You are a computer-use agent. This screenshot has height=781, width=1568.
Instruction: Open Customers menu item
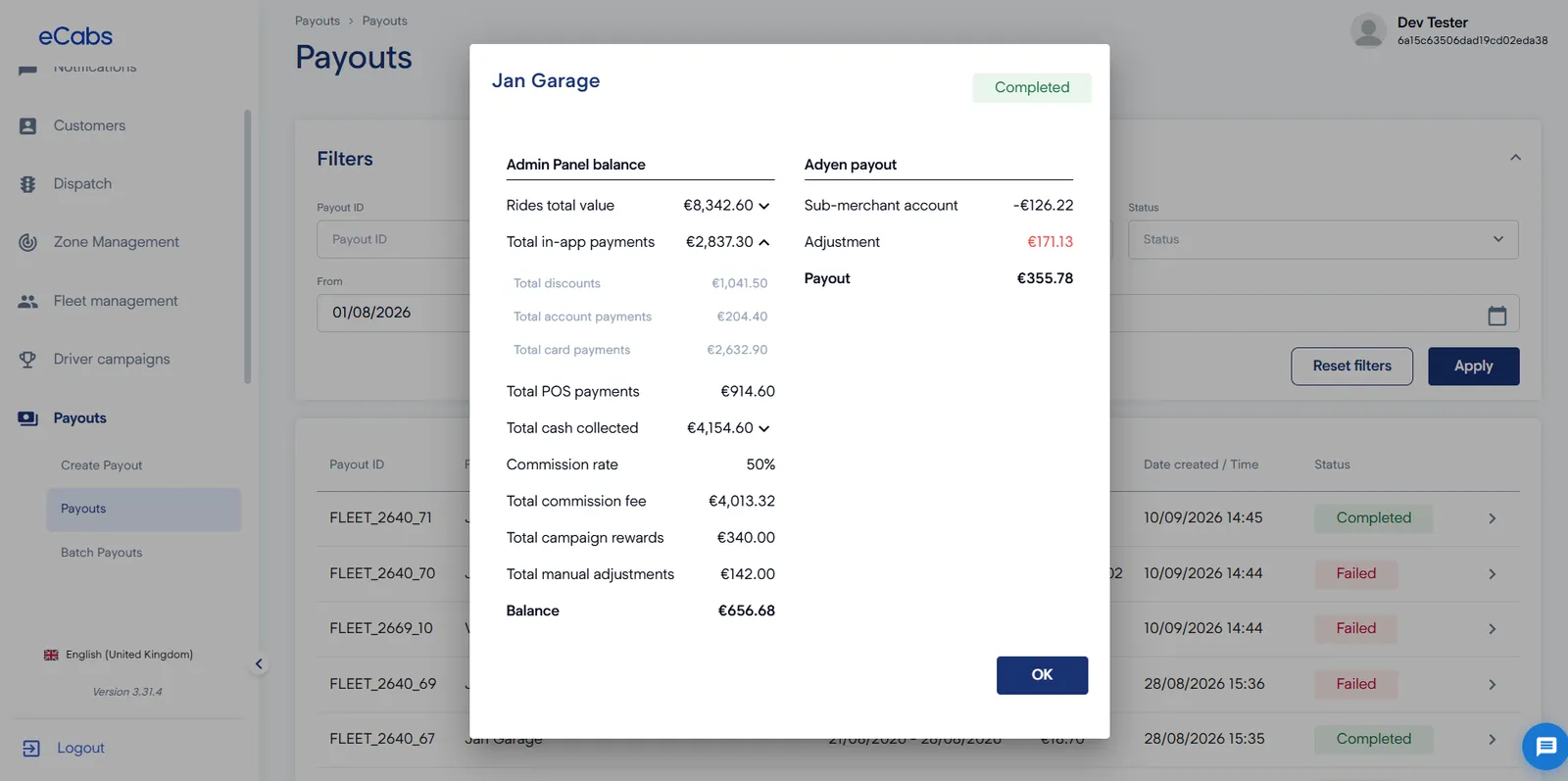click(x=89, y=125)
